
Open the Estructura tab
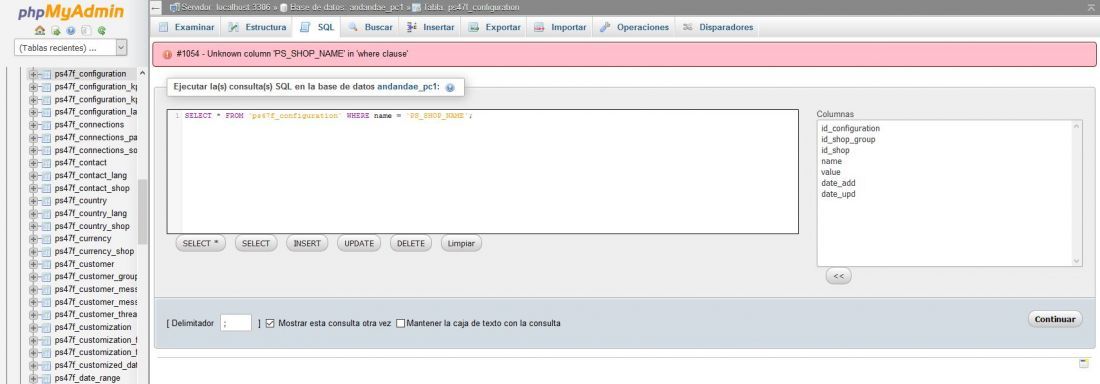point(257,27)
